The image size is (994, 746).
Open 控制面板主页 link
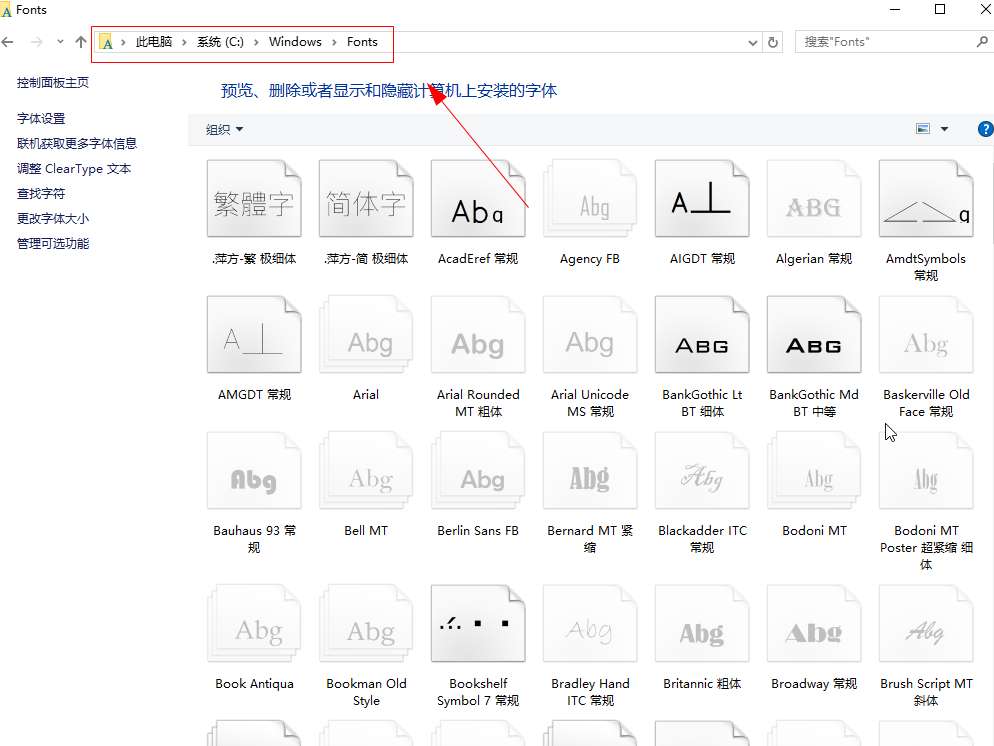tap(53, 82)
